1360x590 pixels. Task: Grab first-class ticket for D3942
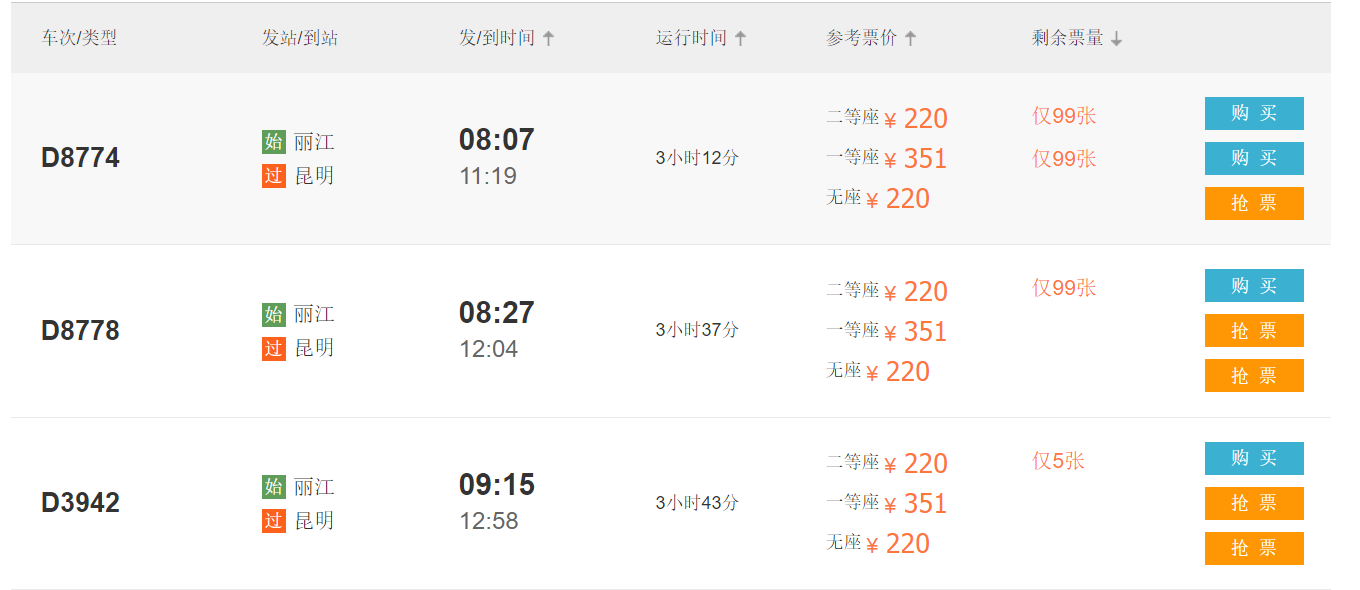(1254, 503)
